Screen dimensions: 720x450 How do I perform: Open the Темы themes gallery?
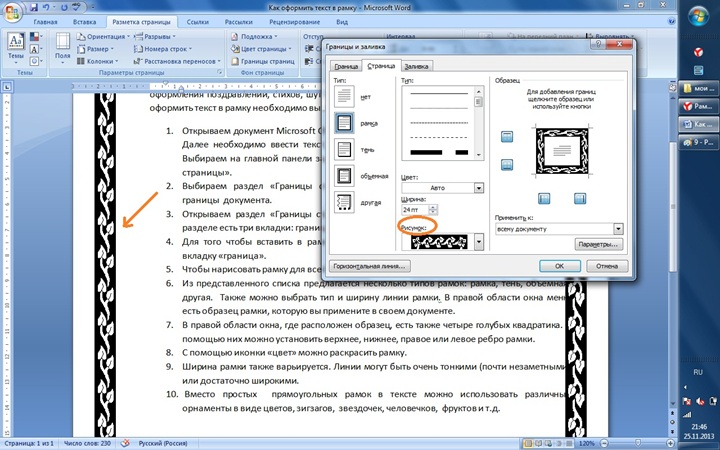tap(16, 49)
